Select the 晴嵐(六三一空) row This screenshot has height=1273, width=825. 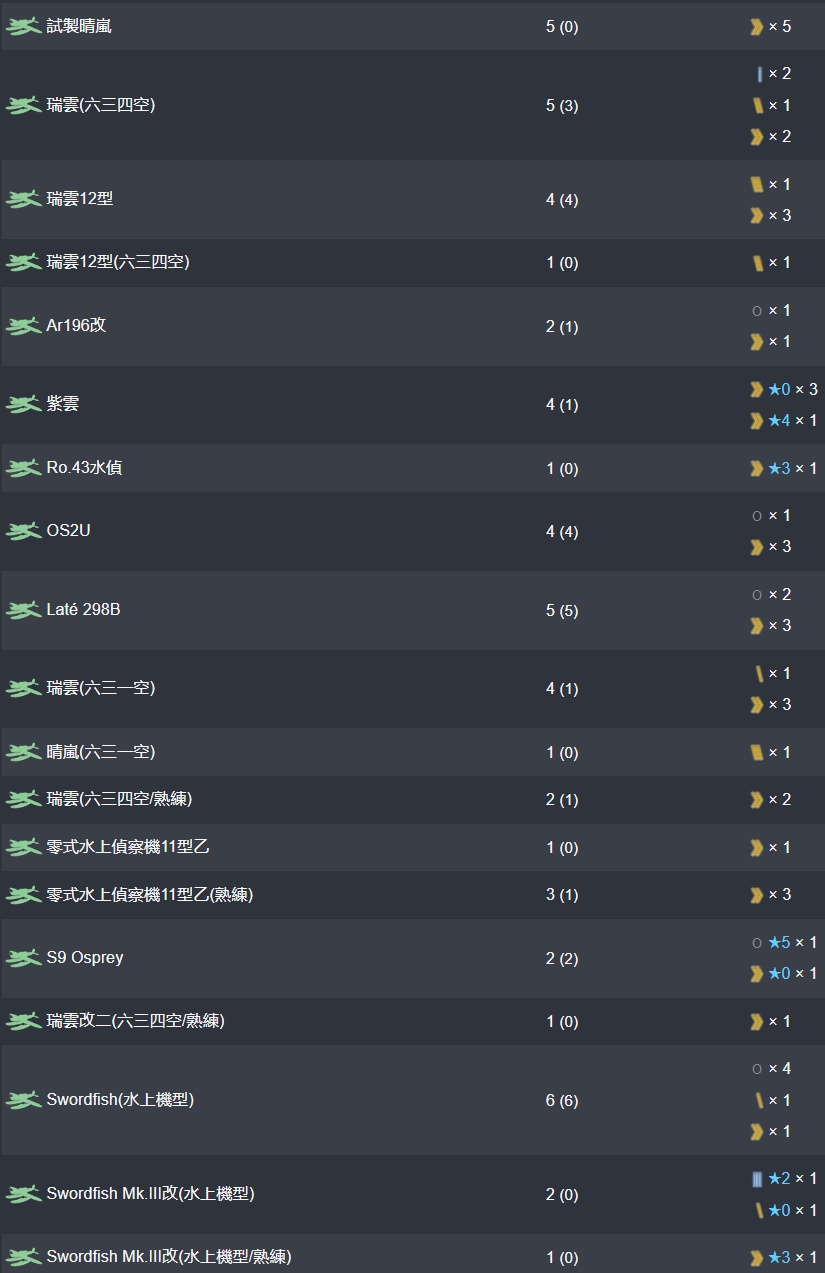click(x=412, y=752)
